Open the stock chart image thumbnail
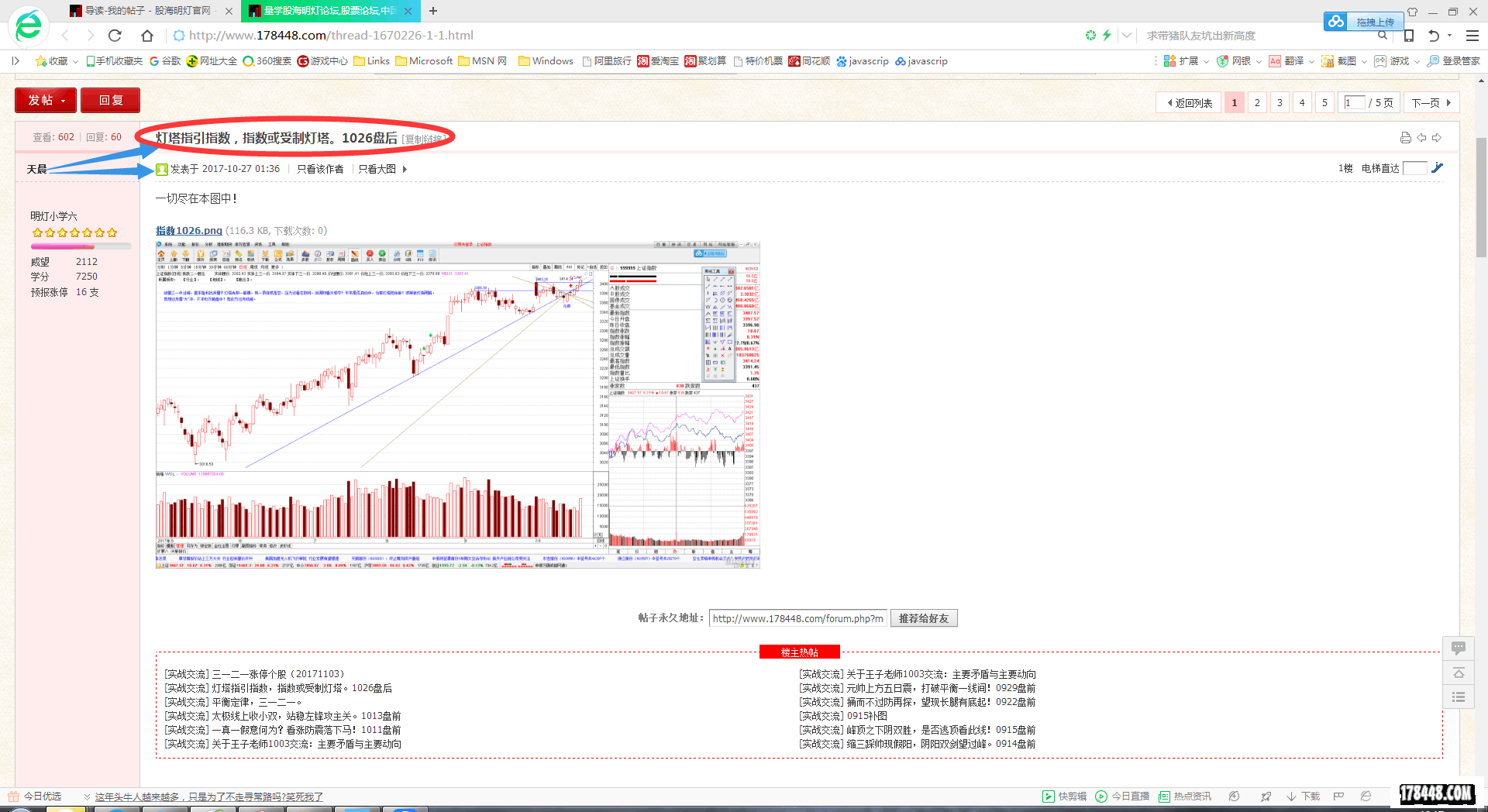The height and width of the screenshot is (812, 1488). (x=458, y=405)
